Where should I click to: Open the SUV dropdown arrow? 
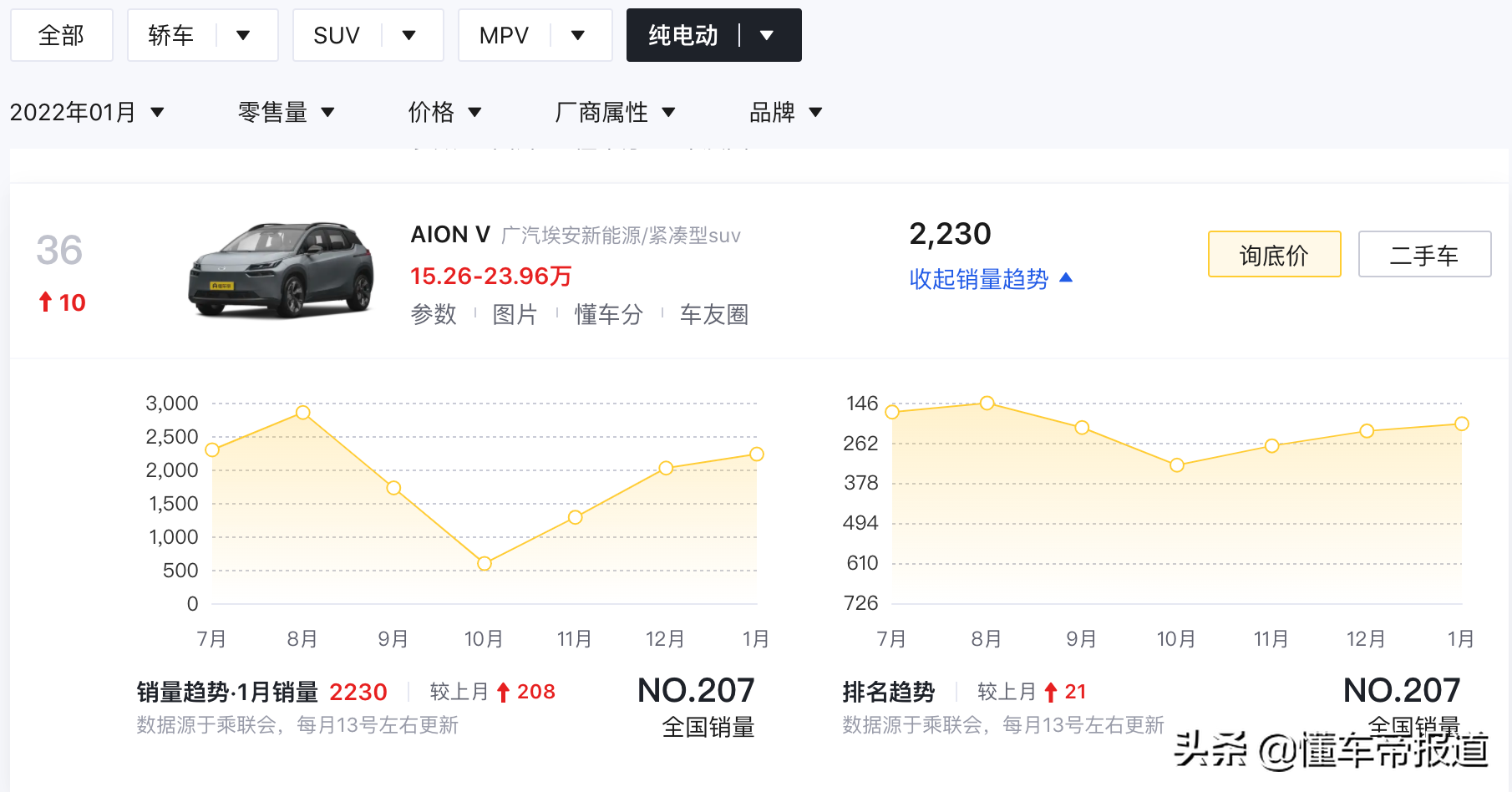click(408, 35)
